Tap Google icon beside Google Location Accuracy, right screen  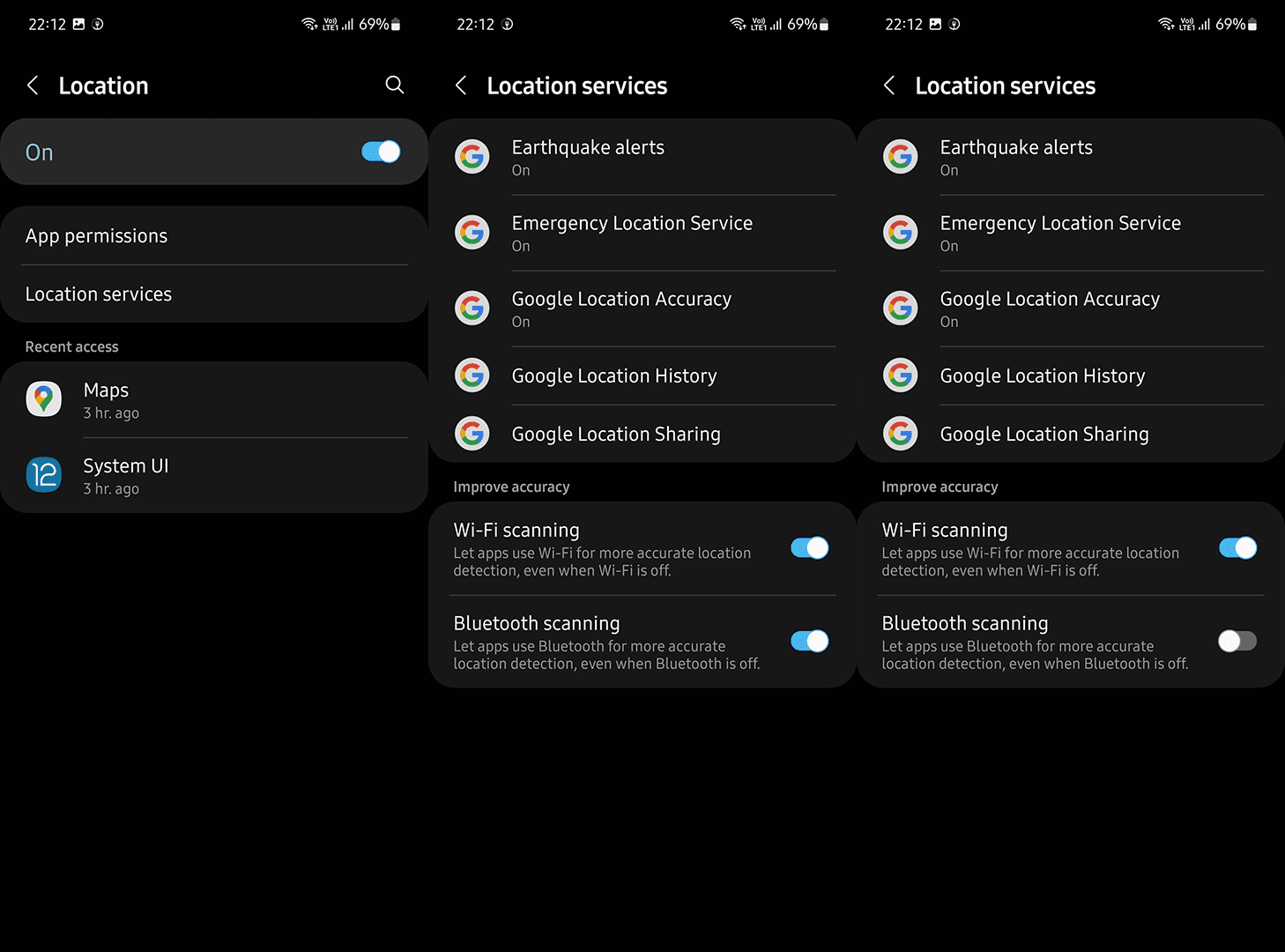(x=901, y=309)
